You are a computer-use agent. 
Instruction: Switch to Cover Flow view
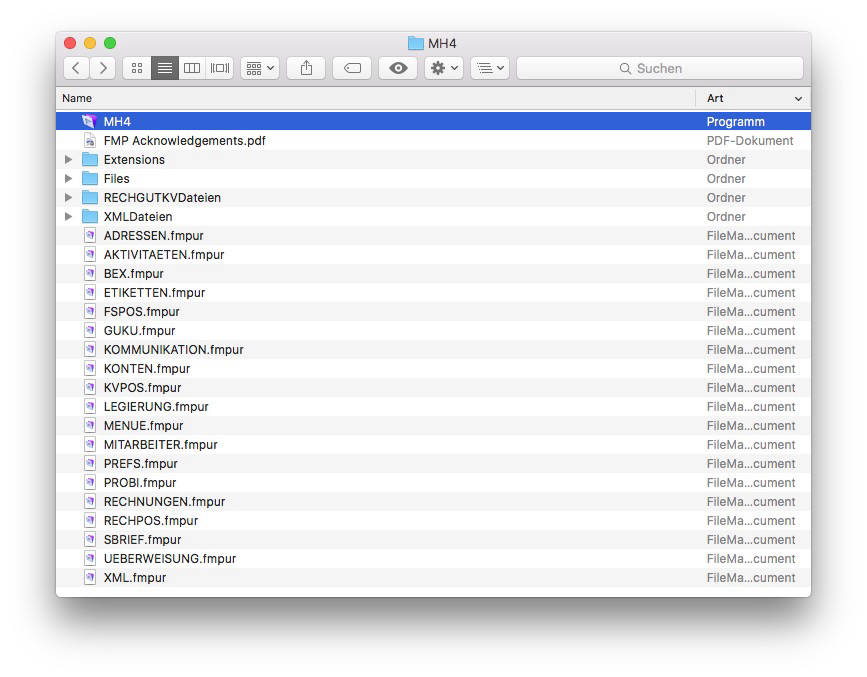220,68
